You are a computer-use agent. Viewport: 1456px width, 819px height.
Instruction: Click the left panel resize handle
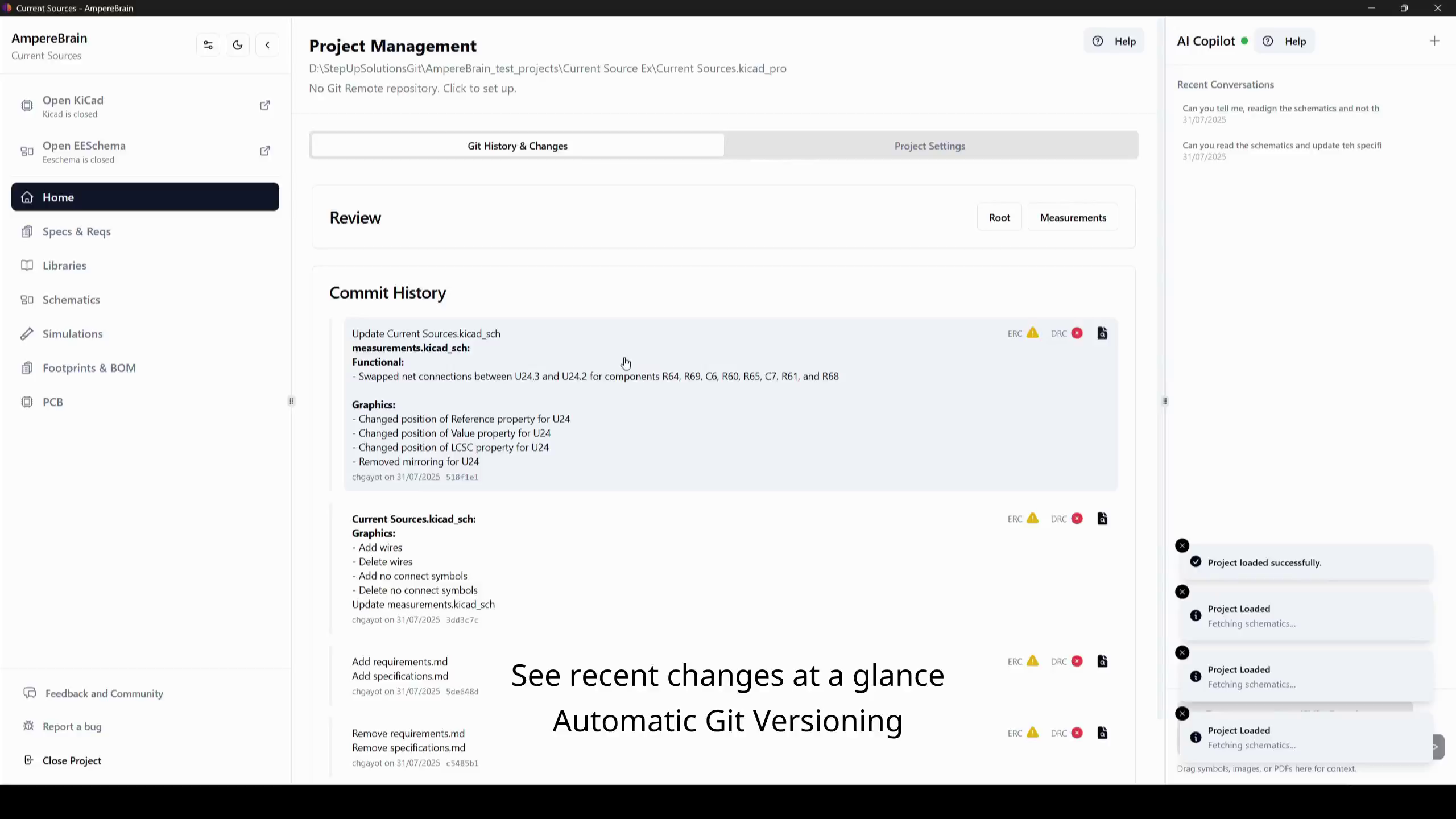[291, 401]
